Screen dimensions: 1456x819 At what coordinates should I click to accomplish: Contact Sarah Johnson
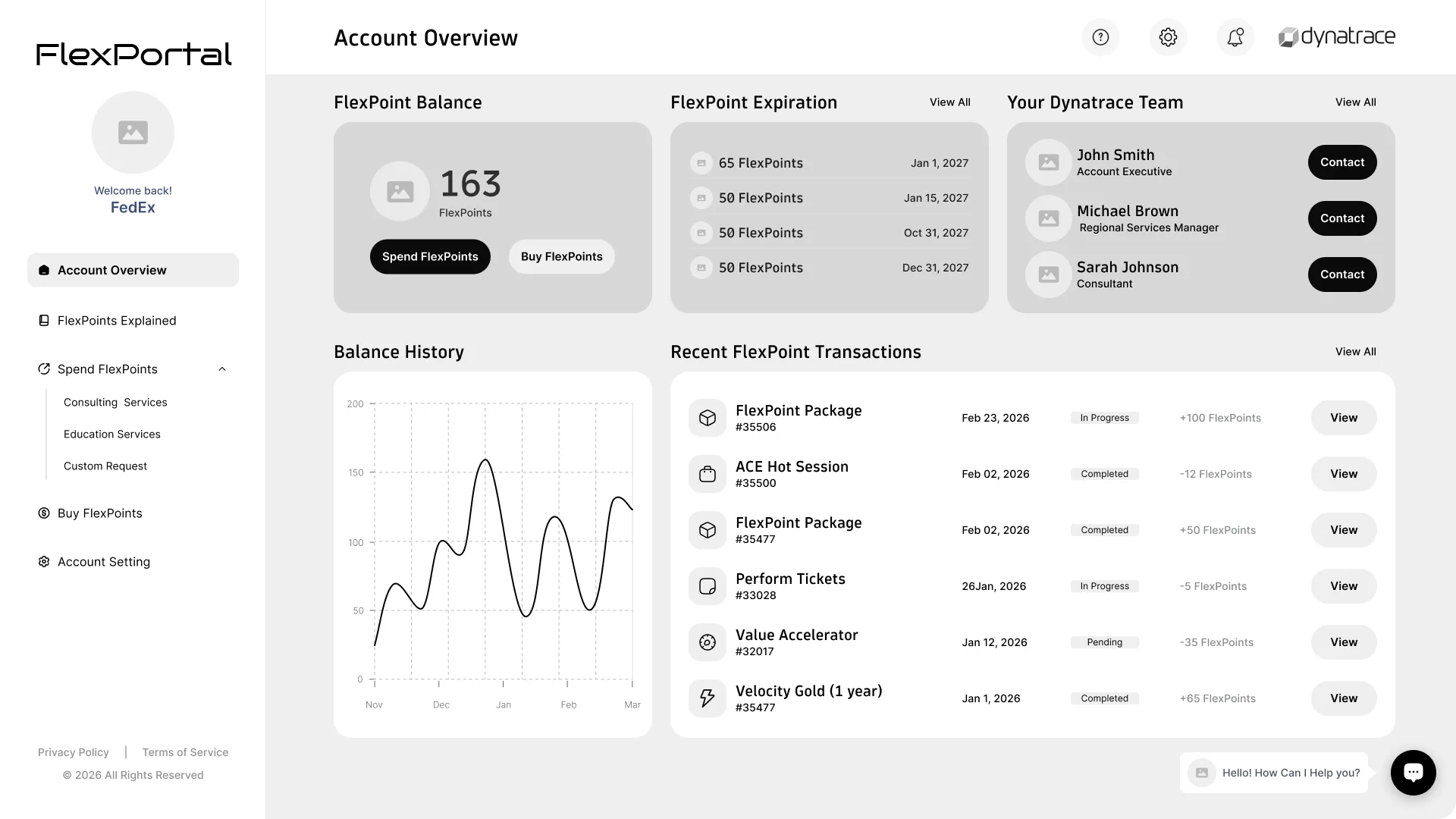(x=1342, y=275)
